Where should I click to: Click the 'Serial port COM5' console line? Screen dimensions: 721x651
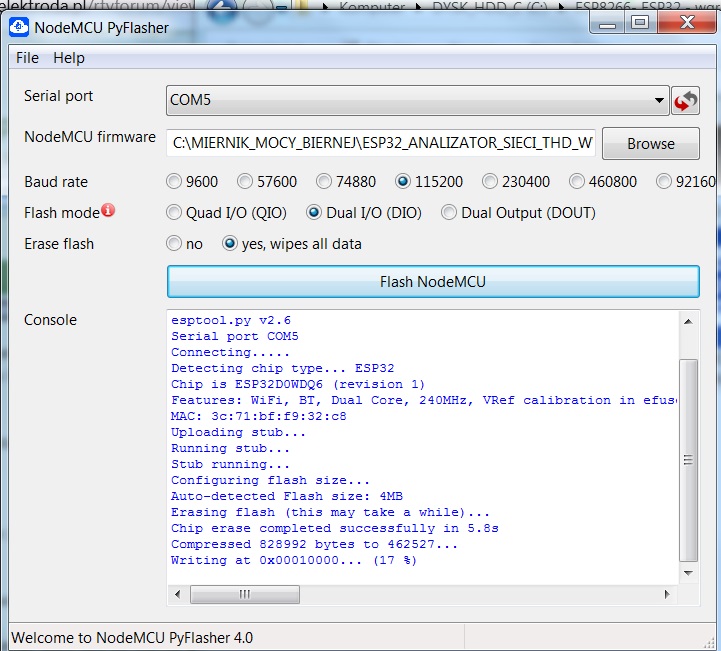coord(235,336)
